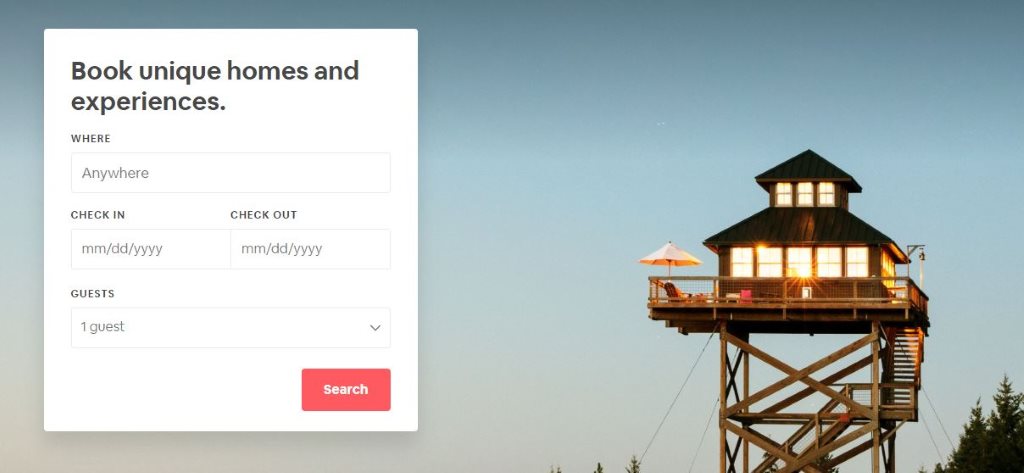Image resolution: width=1024 pixels, height=473 pixels.
Task: Open the Check In date field
Action: (x=151, y=249)
